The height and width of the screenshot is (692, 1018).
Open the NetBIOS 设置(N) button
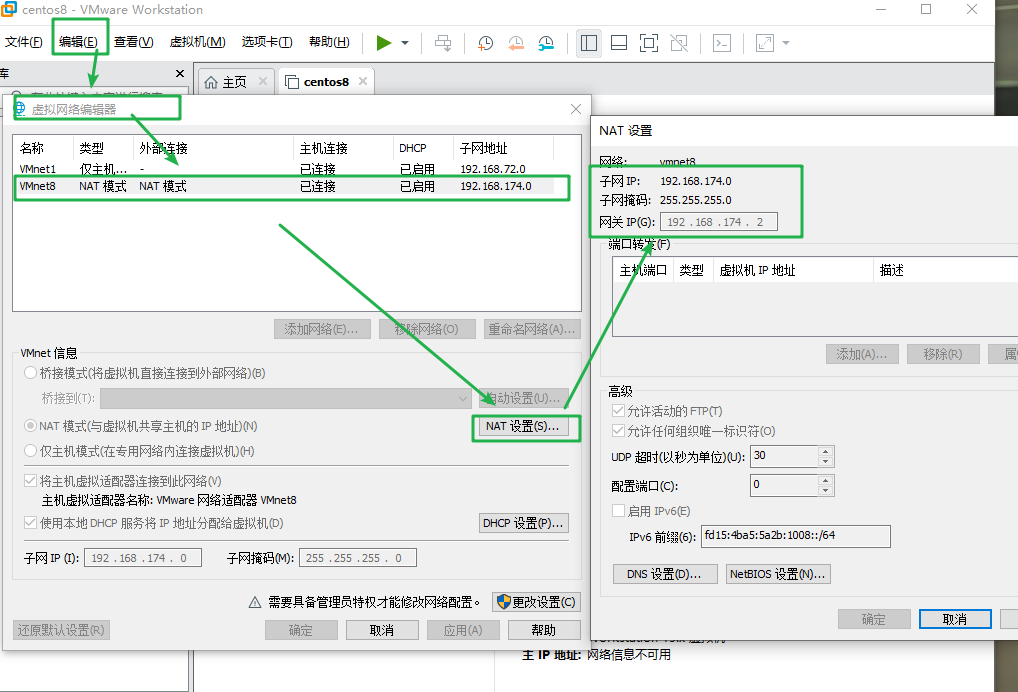(x=778, y=575)
